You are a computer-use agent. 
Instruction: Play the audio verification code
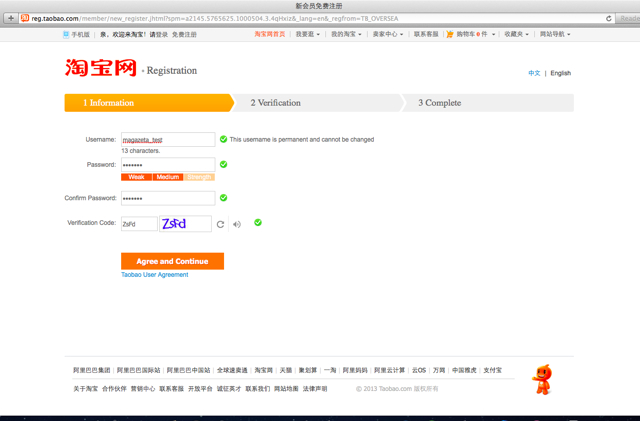click(x=237, y=224)
